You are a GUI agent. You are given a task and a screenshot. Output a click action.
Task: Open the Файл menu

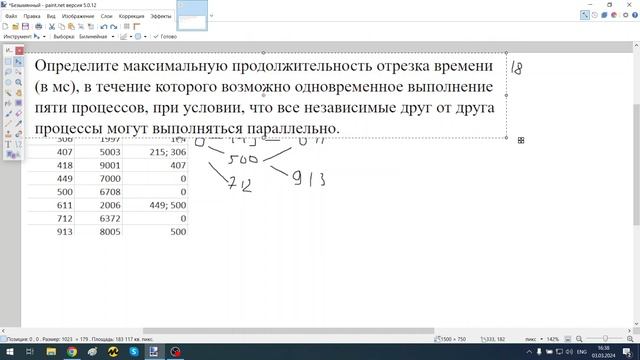pos(11,16)
